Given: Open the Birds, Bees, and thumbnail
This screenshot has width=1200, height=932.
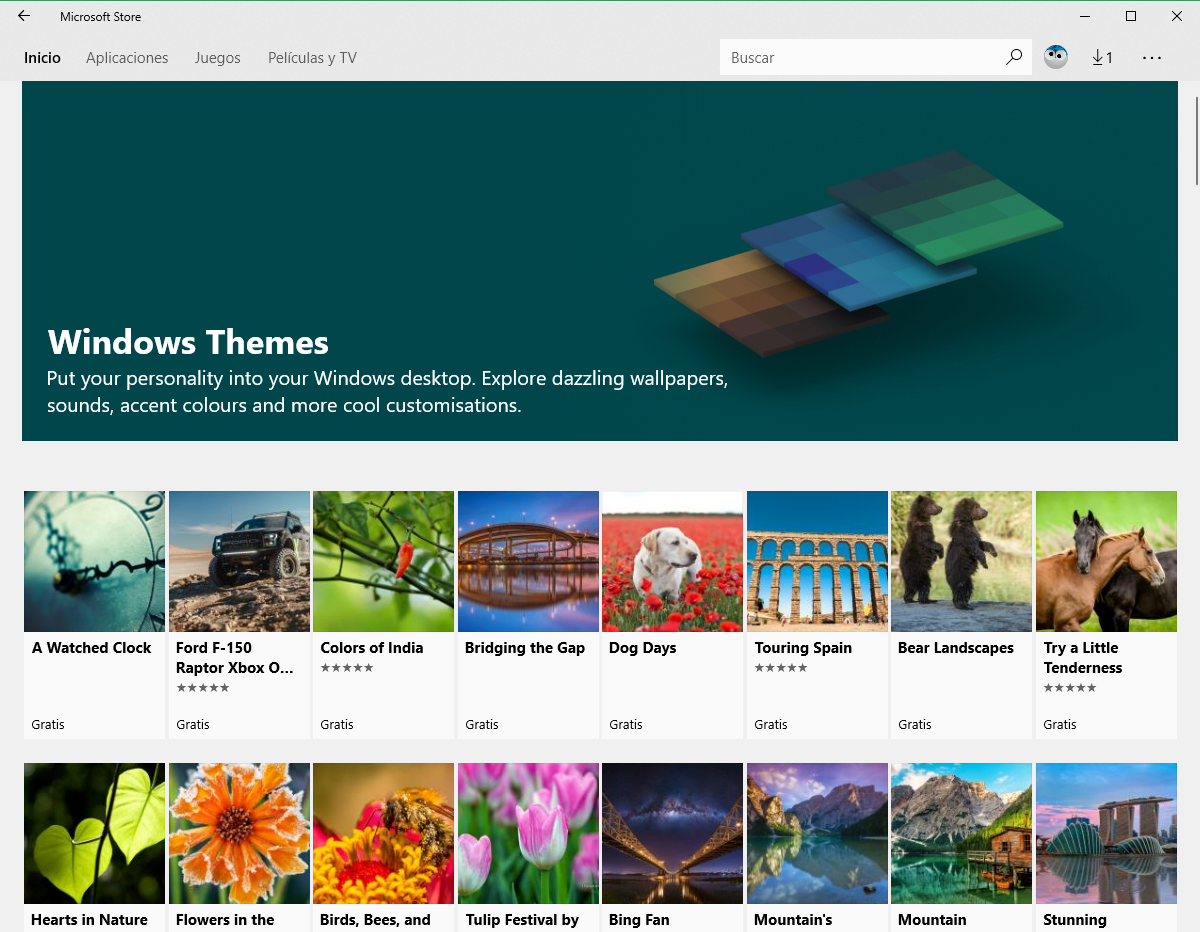Looking at the screenshot, I should 383,833.
